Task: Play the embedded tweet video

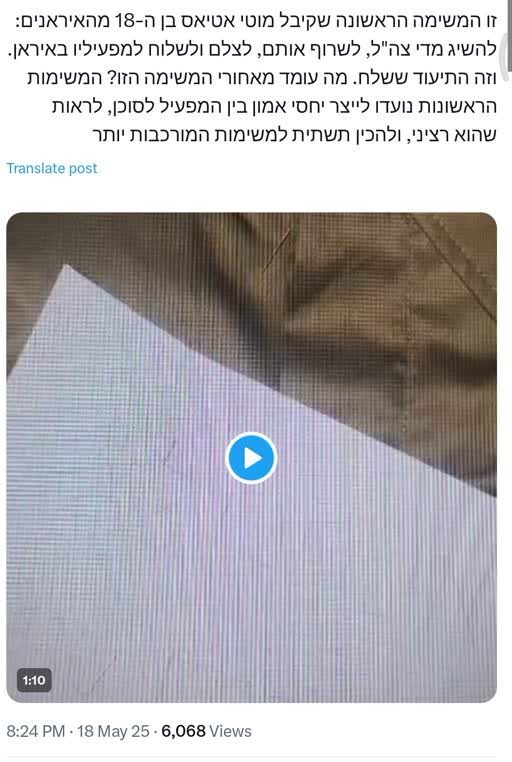Action: (x=251, y=458)
